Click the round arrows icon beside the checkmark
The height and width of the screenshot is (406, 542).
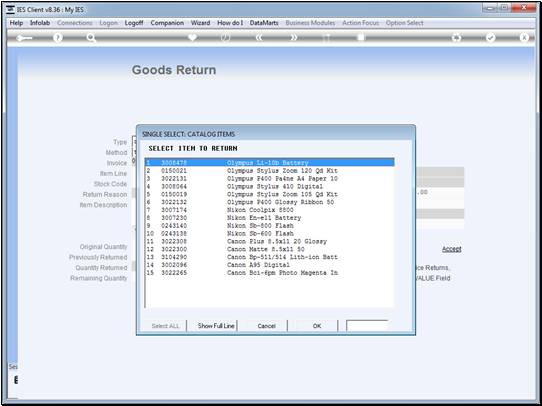457,38
